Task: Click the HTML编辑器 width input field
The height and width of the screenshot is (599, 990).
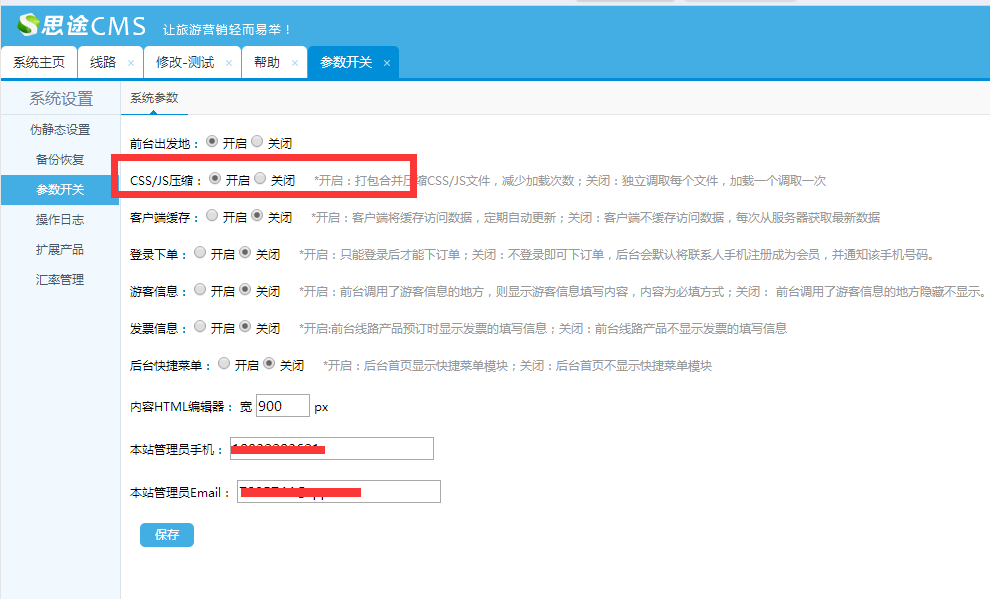Action: tap(282, 406)
